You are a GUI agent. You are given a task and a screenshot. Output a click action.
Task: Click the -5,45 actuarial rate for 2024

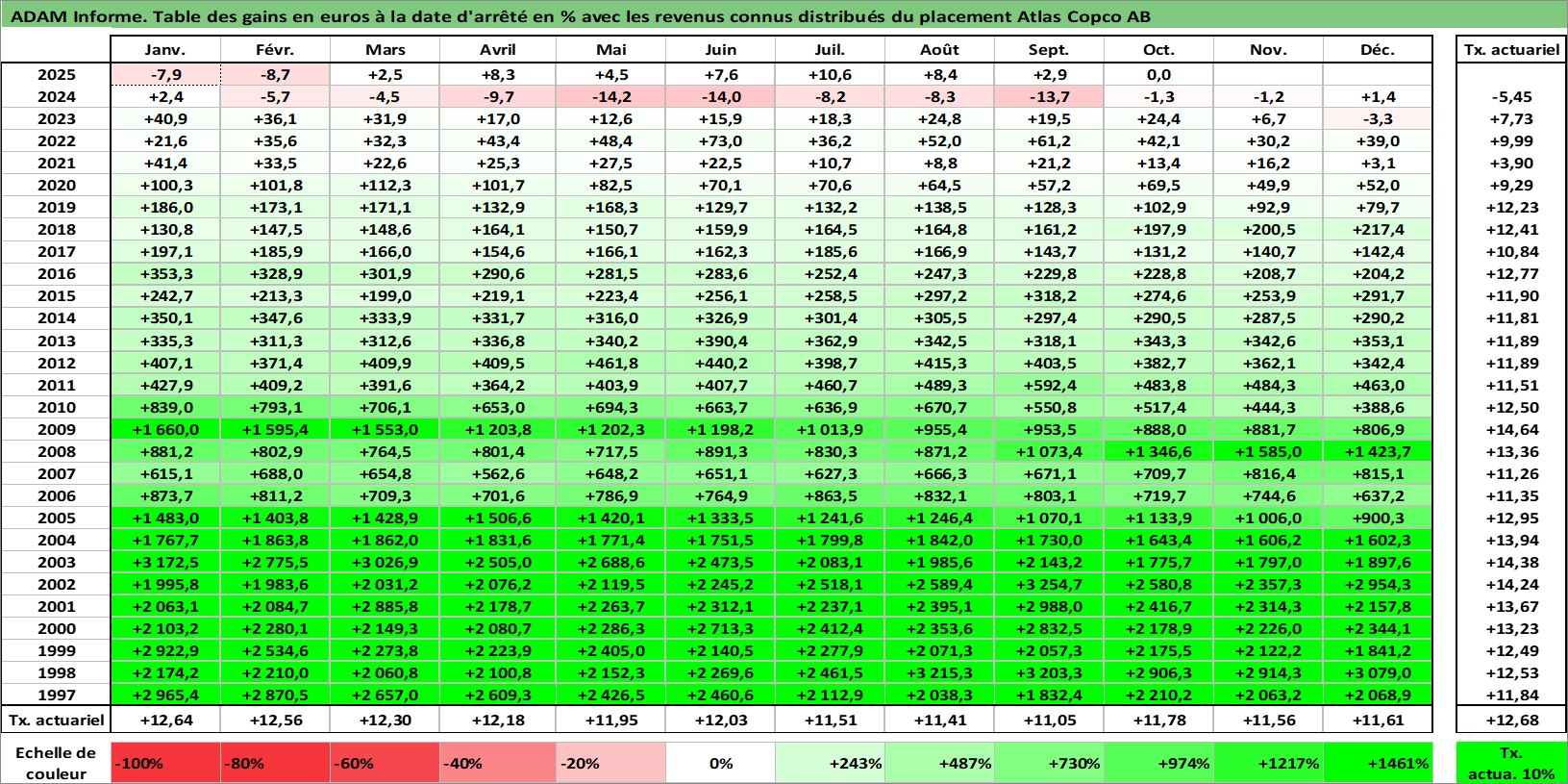pyautogui.click(x=1511, y=96)
